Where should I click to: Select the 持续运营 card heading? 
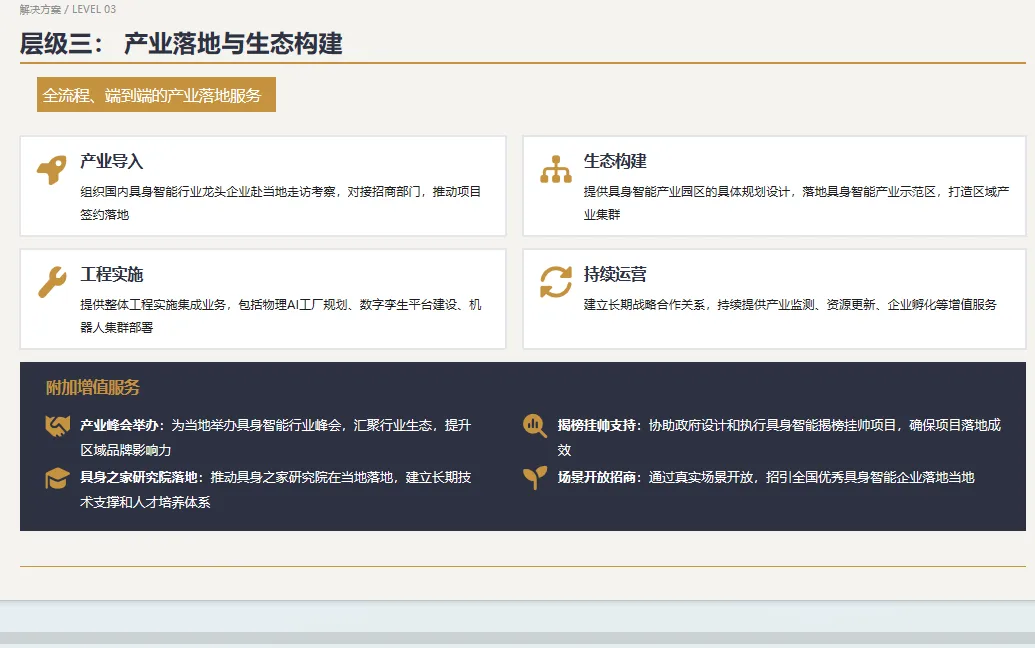coord(615,274)
